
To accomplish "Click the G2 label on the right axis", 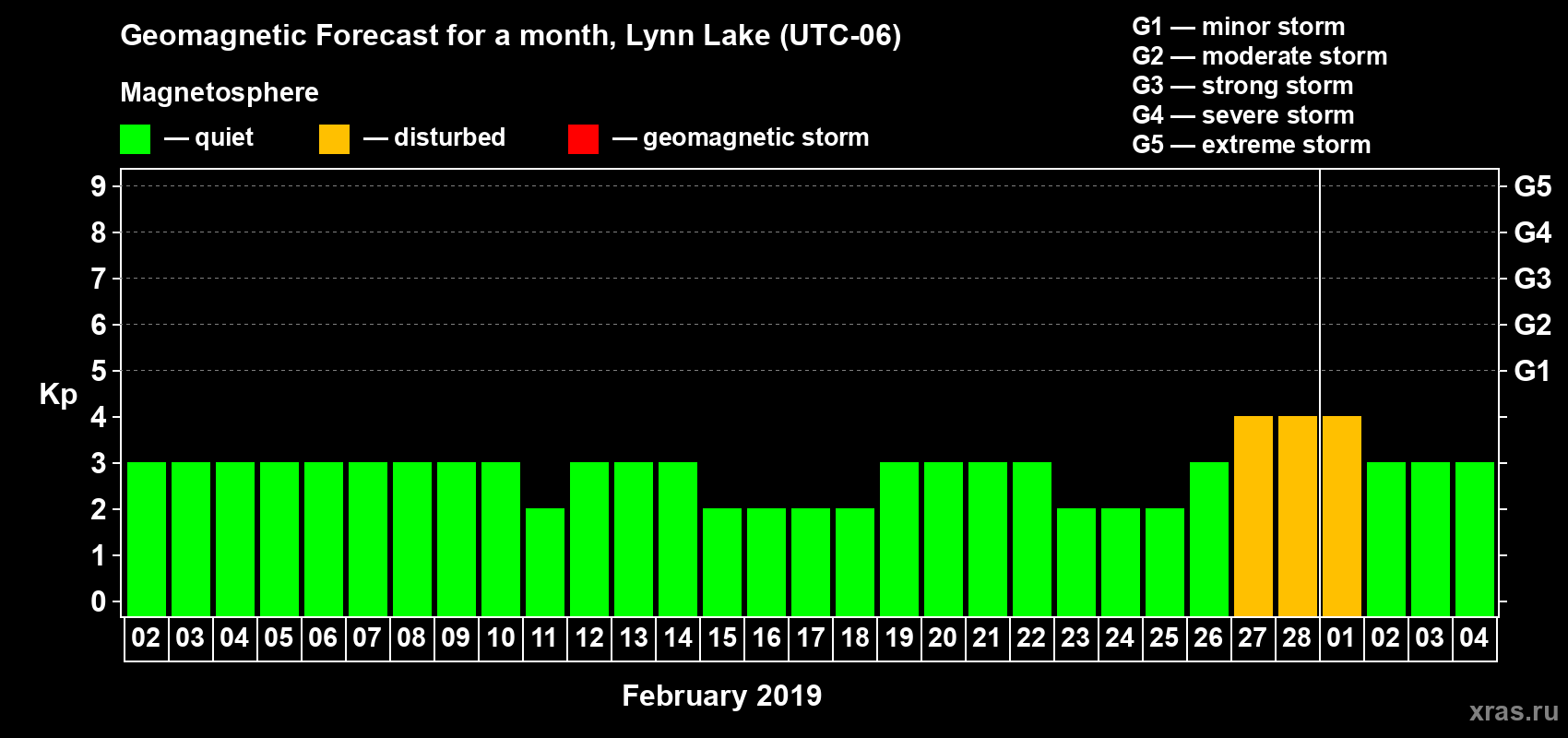I will [x=1532, y=325].
